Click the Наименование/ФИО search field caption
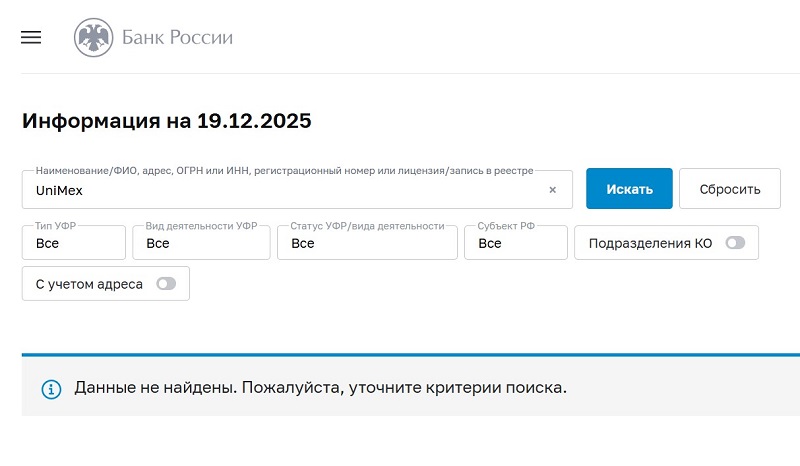The image size is (800, 466). click(284, 171)
